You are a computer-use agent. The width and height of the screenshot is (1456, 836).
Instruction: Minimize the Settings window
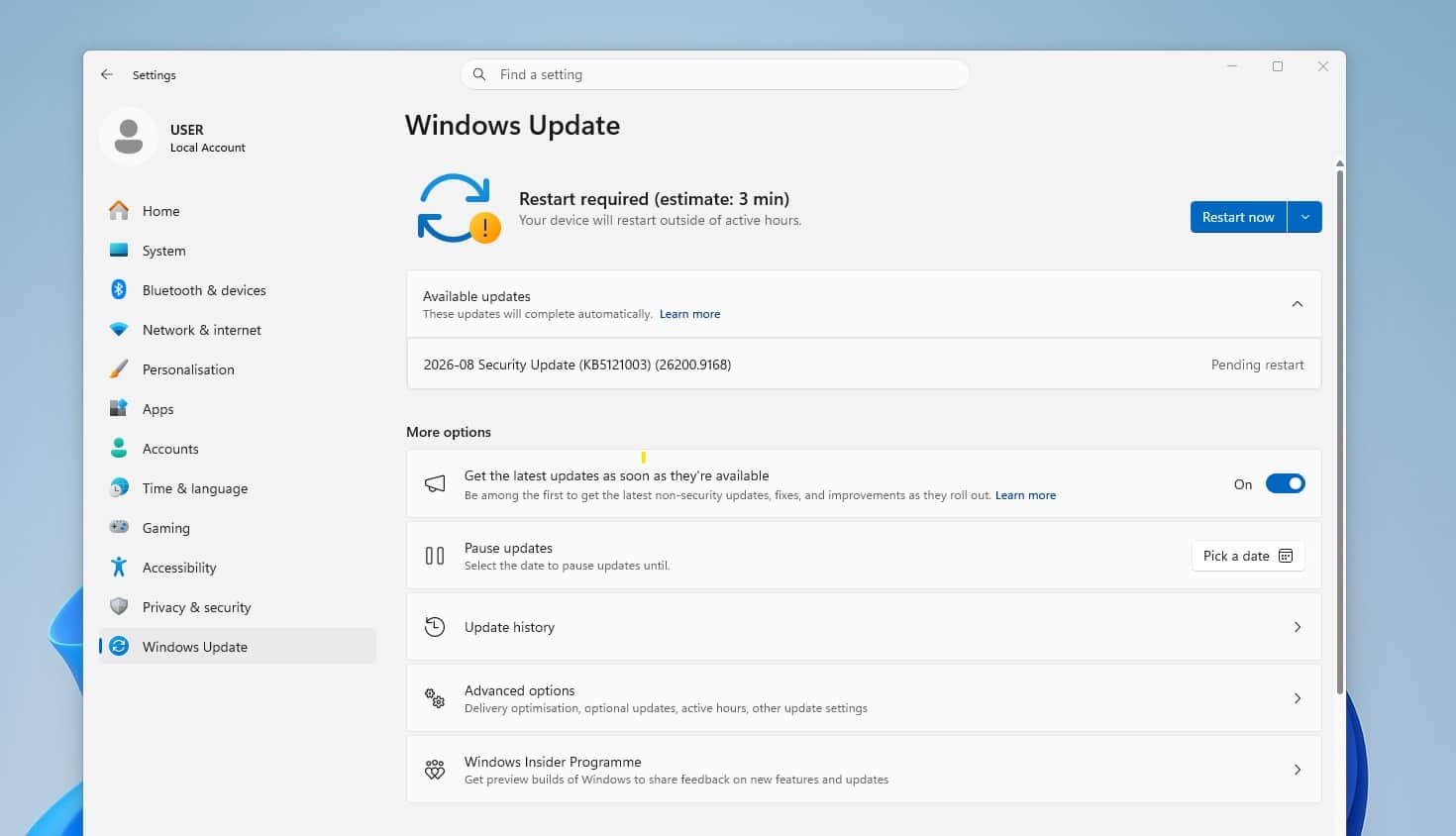coord(1232,66)
